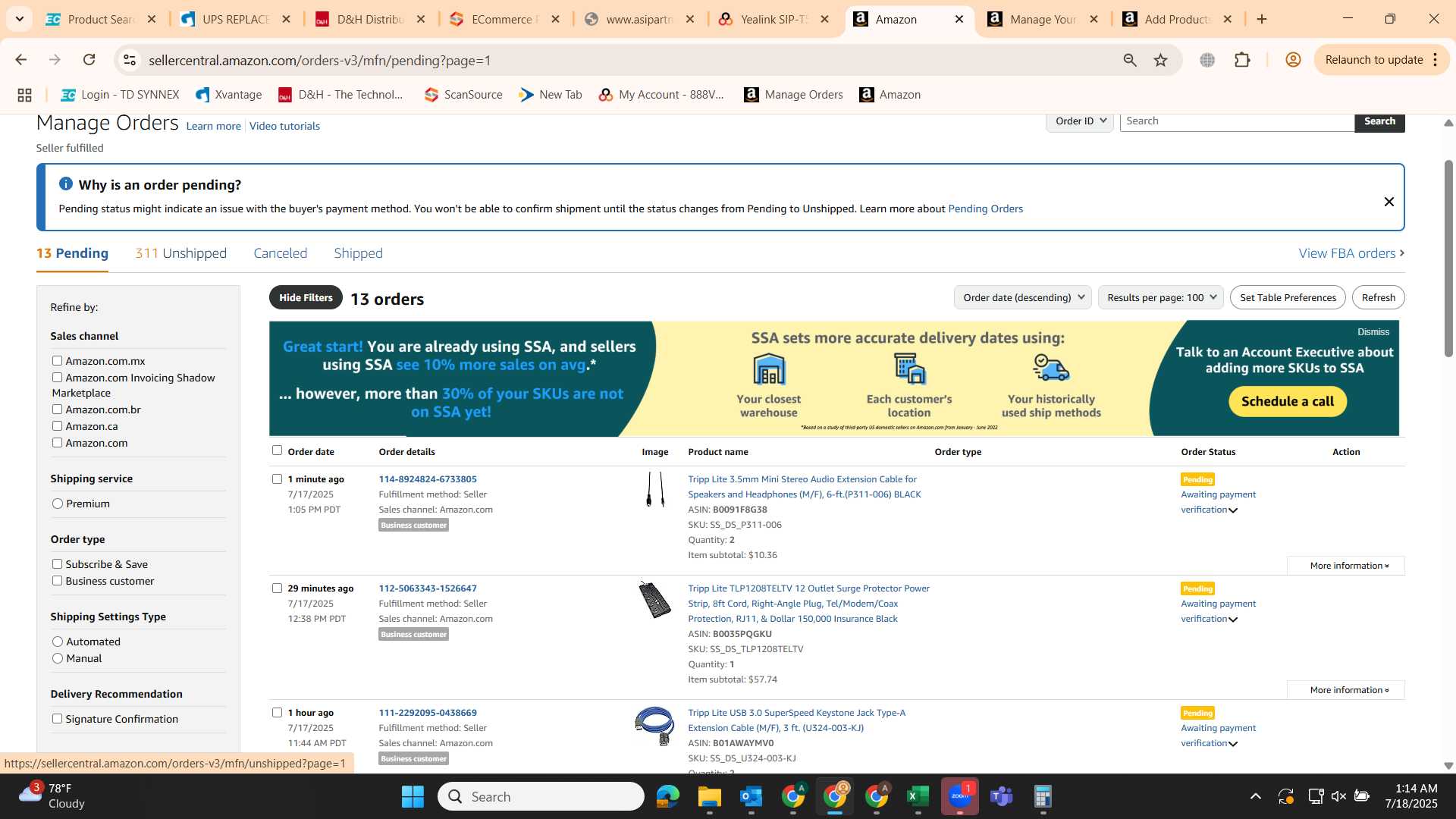Show hidden system tray icons
The image size is (1456, 819).
pos(1256,796)
